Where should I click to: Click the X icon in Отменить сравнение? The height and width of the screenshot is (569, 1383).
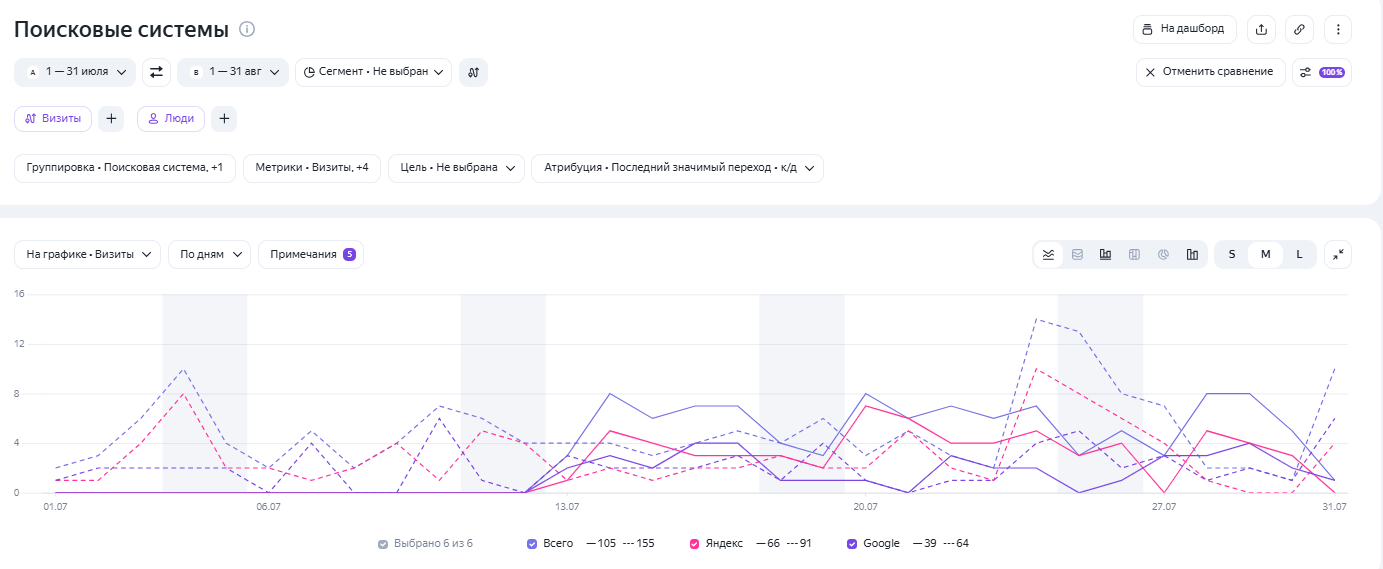pyautogui.click(x=1151, y=72)
